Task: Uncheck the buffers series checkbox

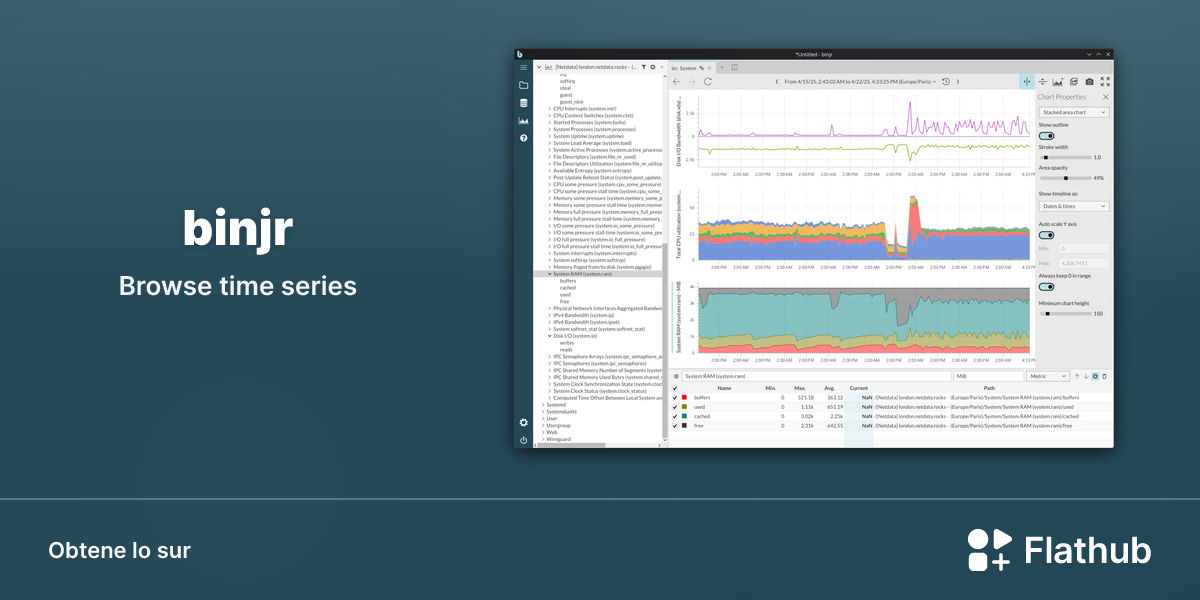Action: pos(675,398)
